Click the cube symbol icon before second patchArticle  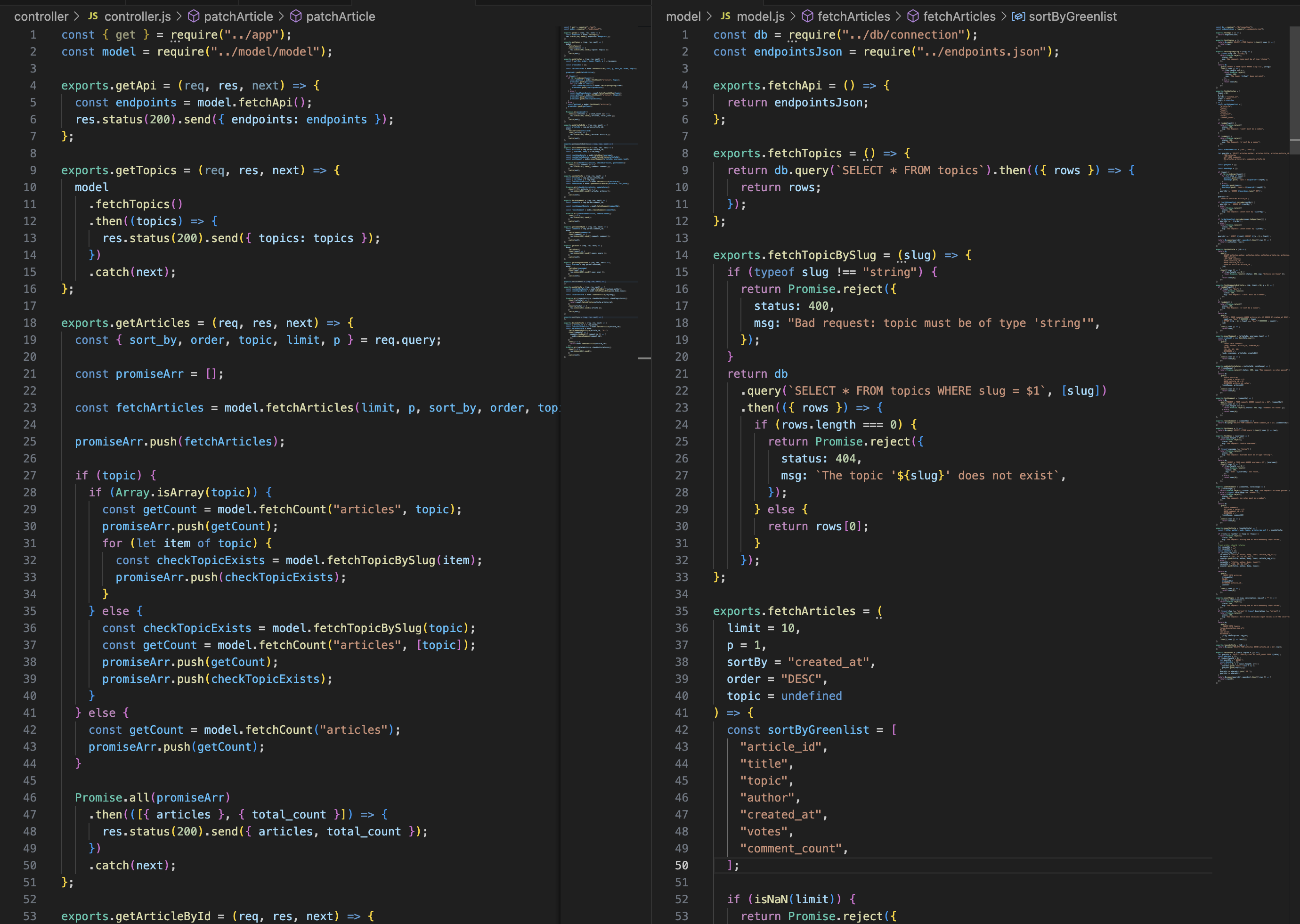tap(296, 16)
